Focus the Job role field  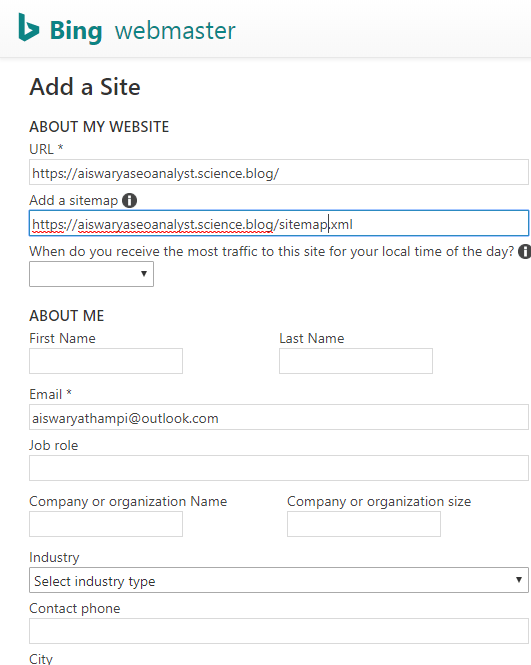coord(279,468)
